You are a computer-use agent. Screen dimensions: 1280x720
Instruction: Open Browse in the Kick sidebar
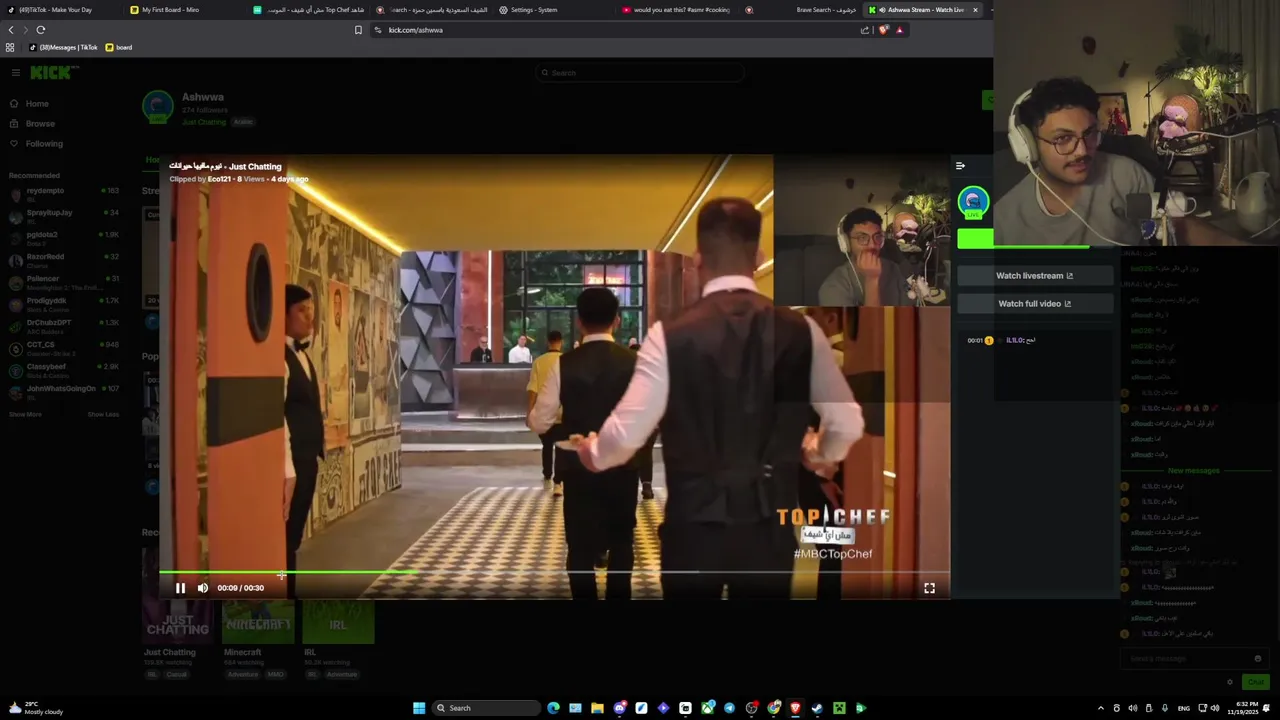(x=40, y=124)
